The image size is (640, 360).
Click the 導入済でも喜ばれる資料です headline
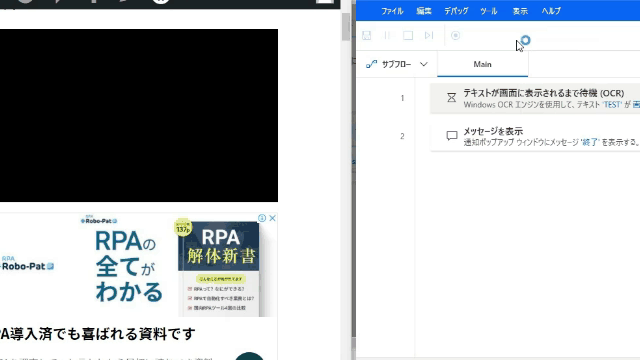[98, 334]
